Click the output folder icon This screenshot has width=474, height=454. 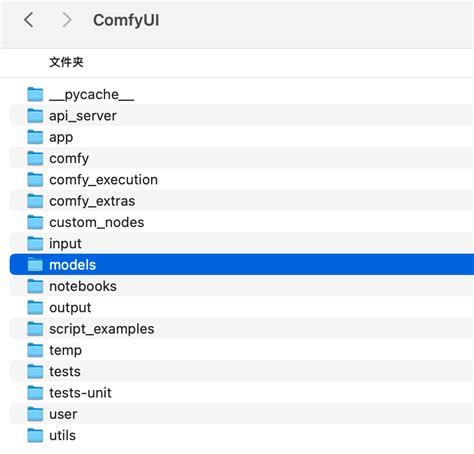(x=35, y=308)
